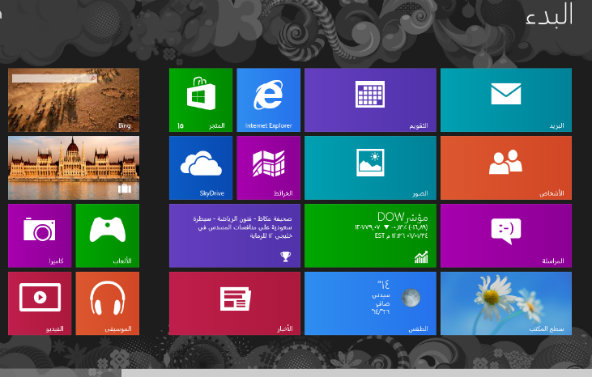
Task: Open the Finance DOW index tile
Action: tap(370, 236)
